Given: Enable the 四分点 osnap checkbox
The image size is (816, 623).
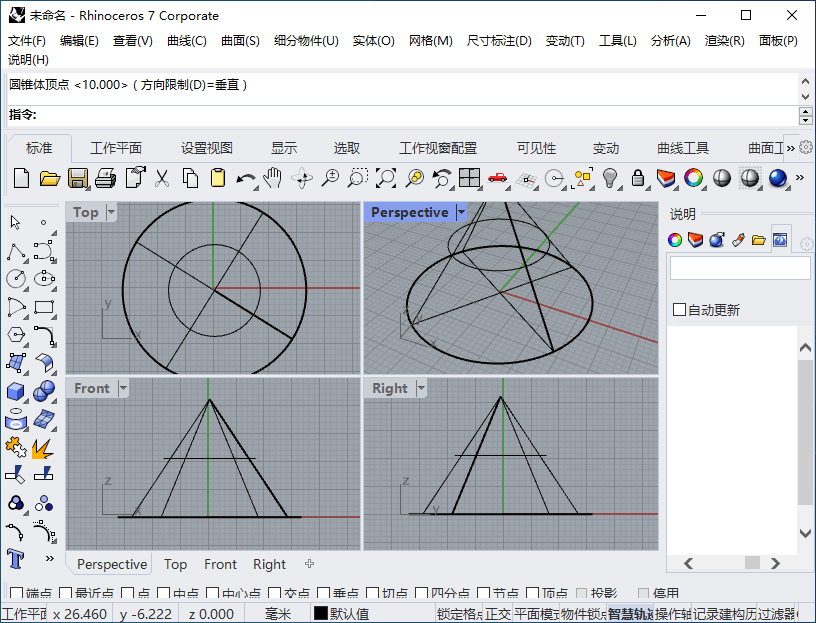Looking at the screenshot, I should pyautogui.click(x=422, y=594).
